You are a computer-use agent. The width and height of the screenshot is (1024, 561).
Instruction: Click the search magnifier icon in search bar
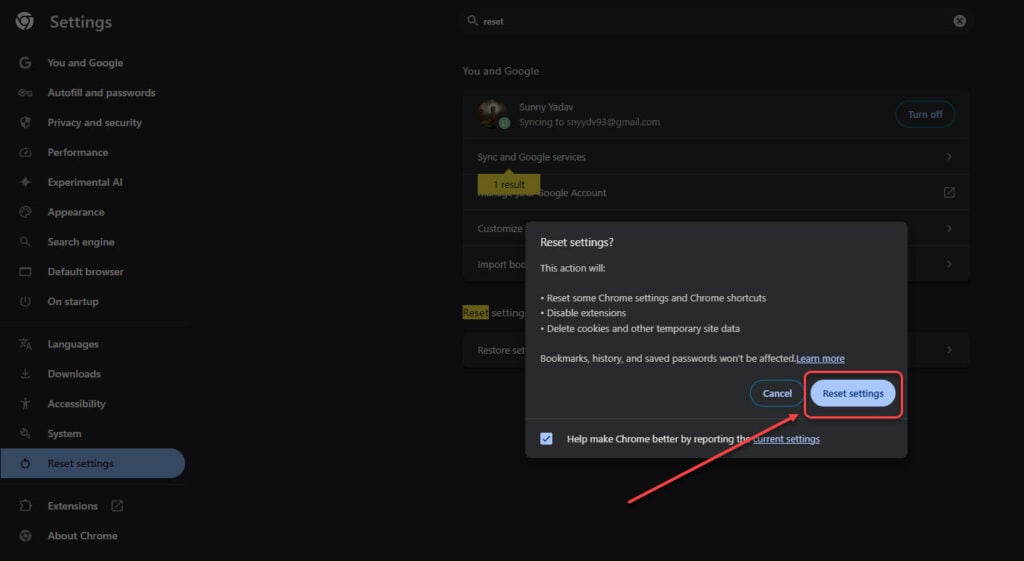[x=472, y=21]
